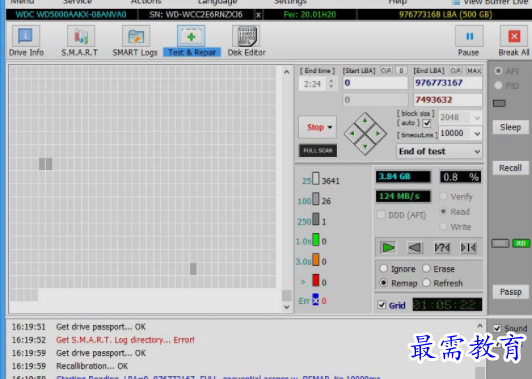Click the Recall button
Image resolution: width=532 pixels, height=379 pixels.
point(510,168)
